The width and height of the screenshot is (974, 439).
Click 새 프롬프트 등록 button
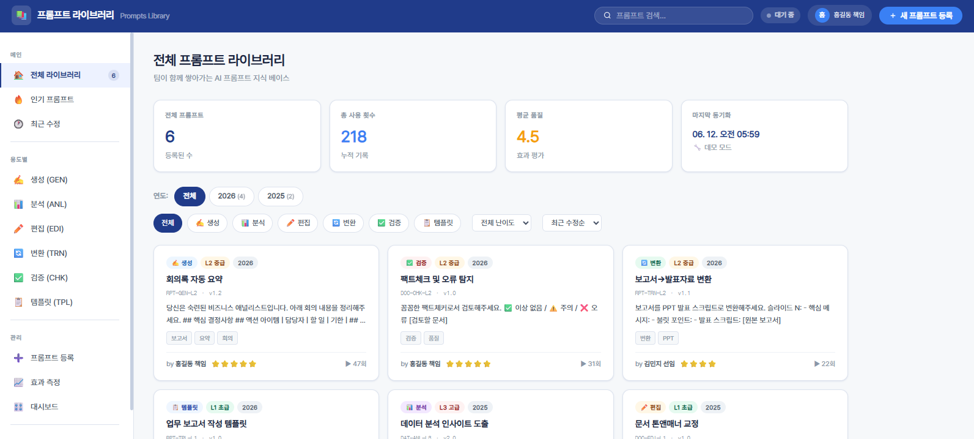coord(921,16)
